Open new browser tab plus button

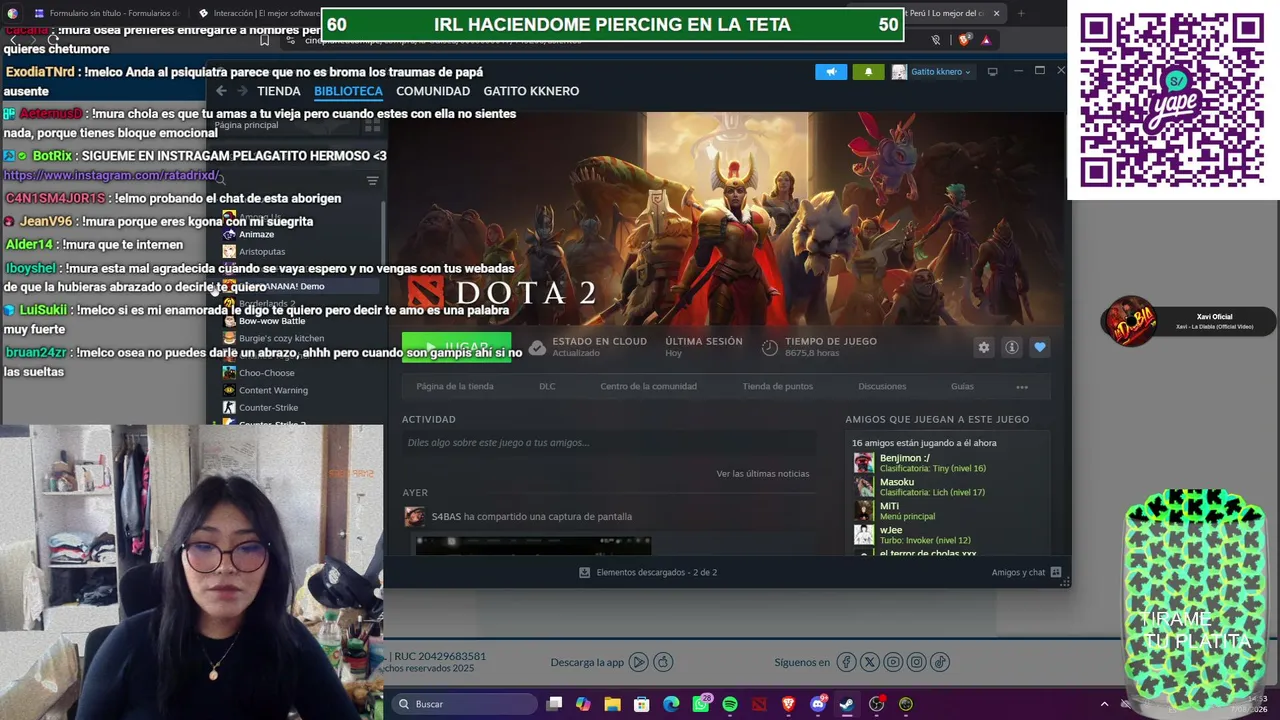tap(1022, 13)
